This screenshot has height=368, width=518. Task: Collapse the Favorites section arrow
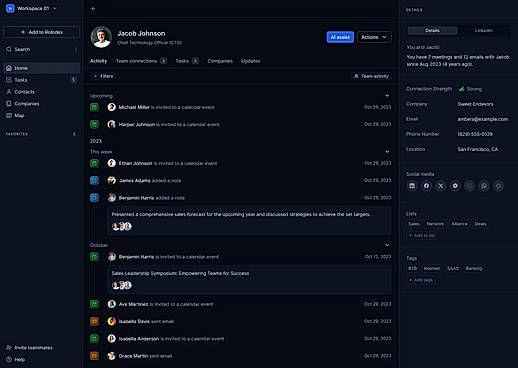click(x=74, y=134)
